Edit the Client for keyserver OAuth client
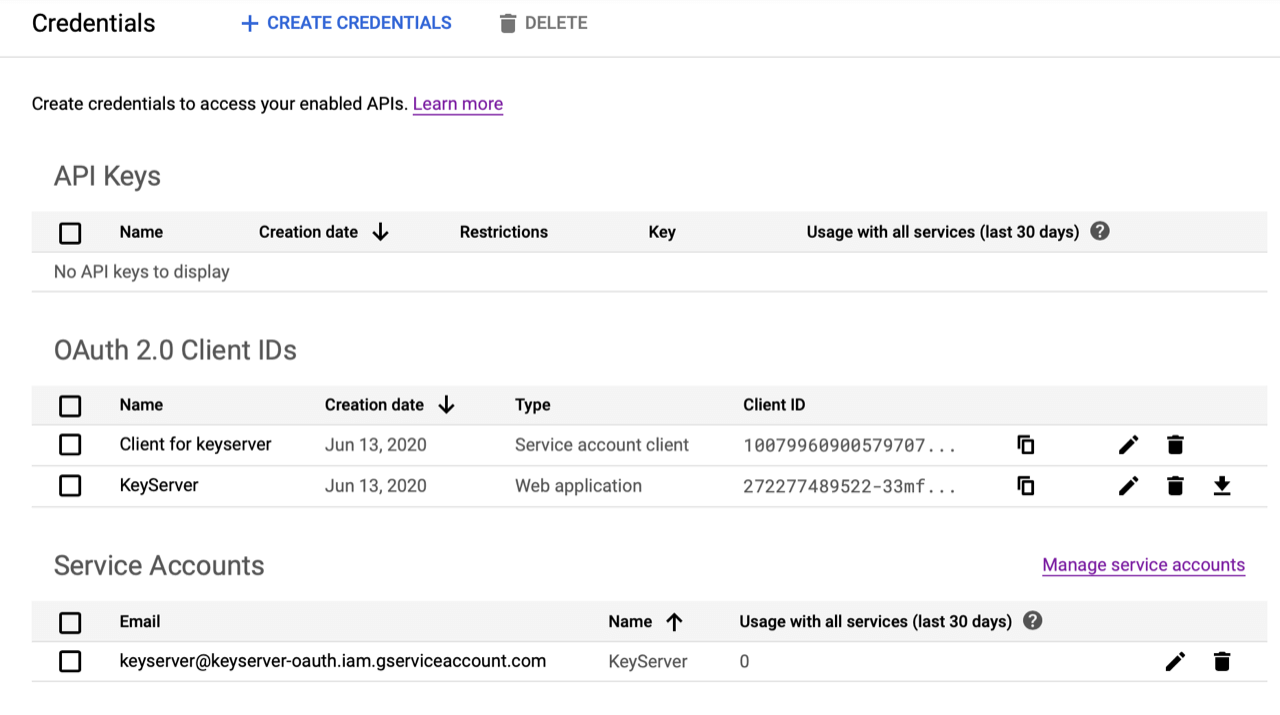Screen dimensions: 1280x715 click(1128, 445)
